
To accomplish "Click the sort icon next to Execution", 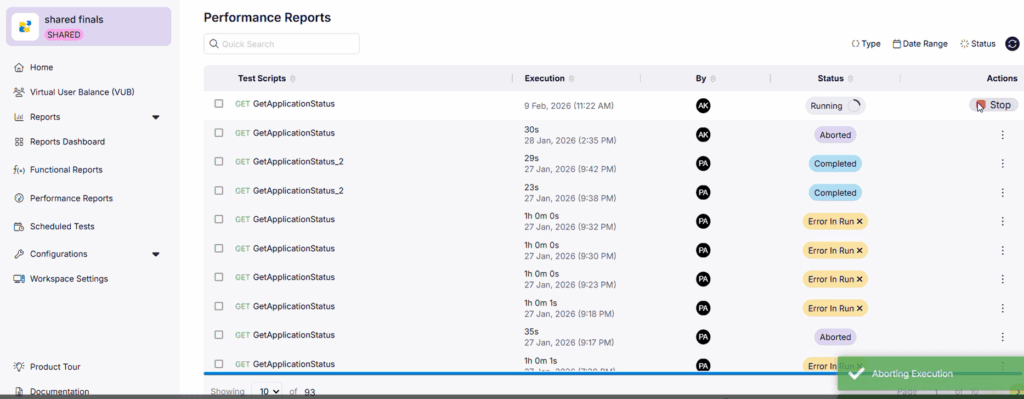I will click(571, 78).
